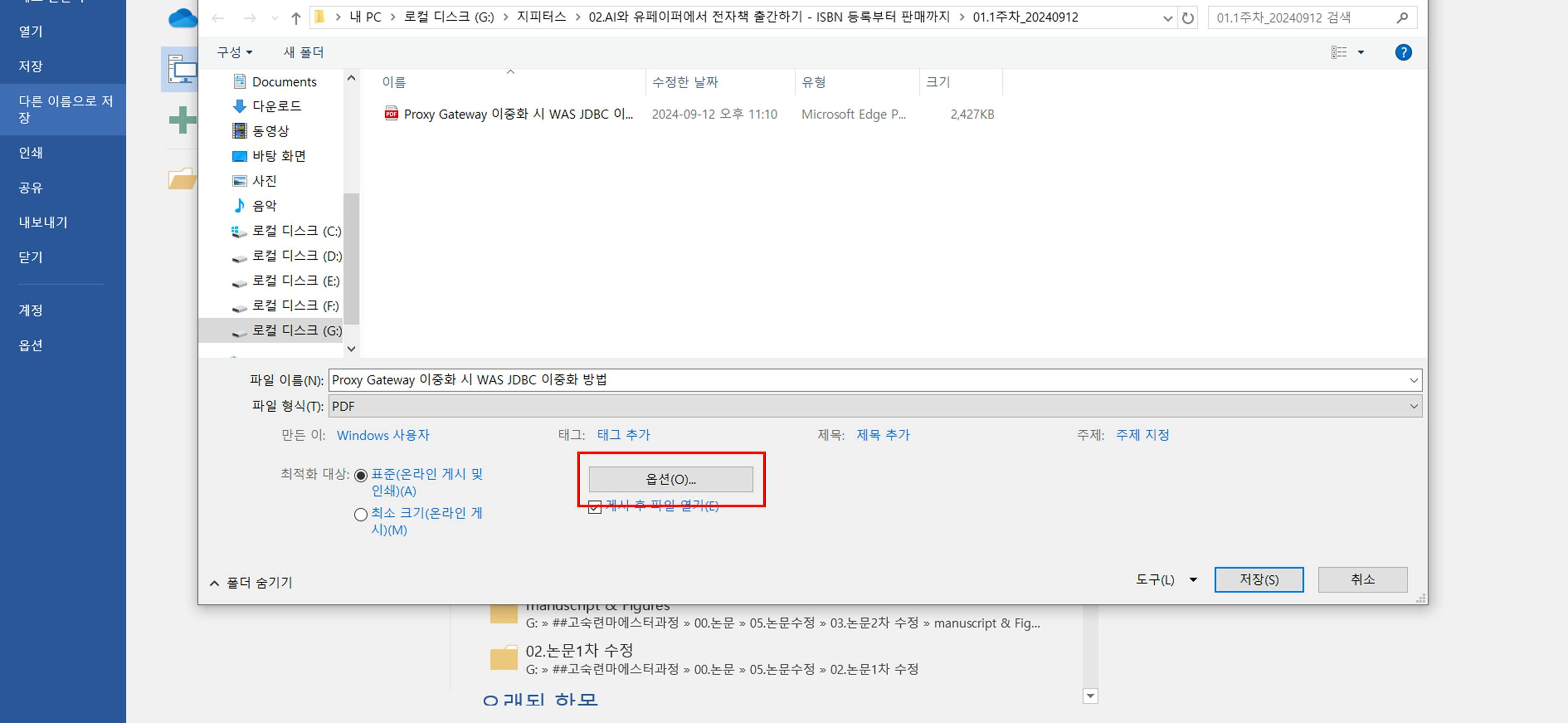This screenshot has width=1568, height=723.
Task: Select 로컬 디스크 (D:) in navigation tree
Action: click(296, 256)
